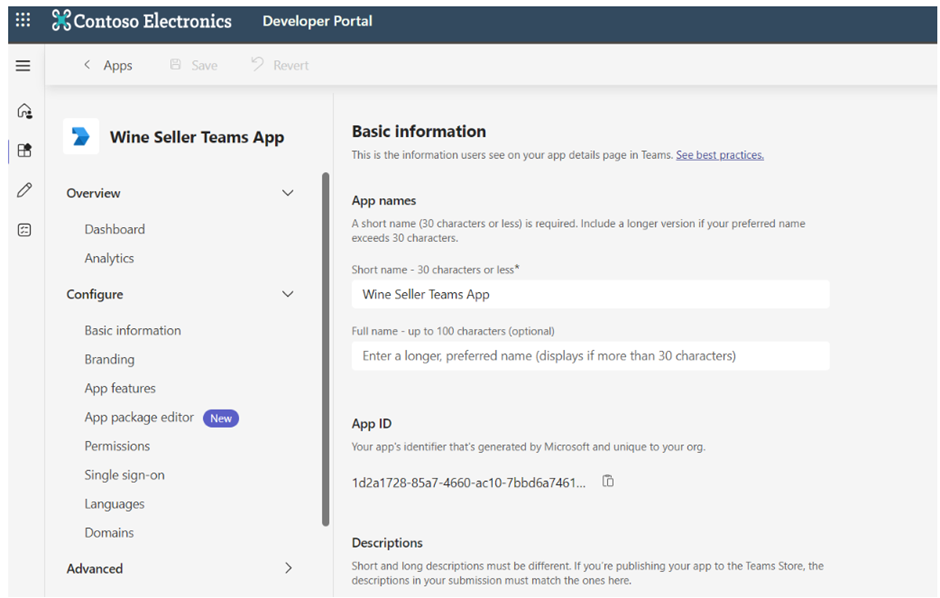Image resolution: width=940 pixels, height=598 pixels.
Task: Copy the App ID to clipboard
Action: tap(608, 481)
